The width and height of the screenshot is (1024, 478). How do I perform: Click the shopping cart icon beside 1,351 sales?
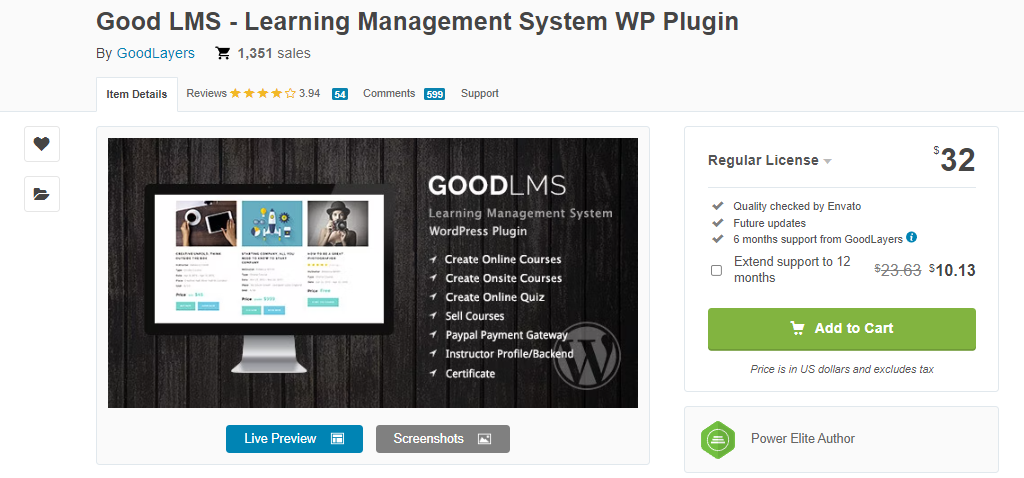(x=223, y=54)
